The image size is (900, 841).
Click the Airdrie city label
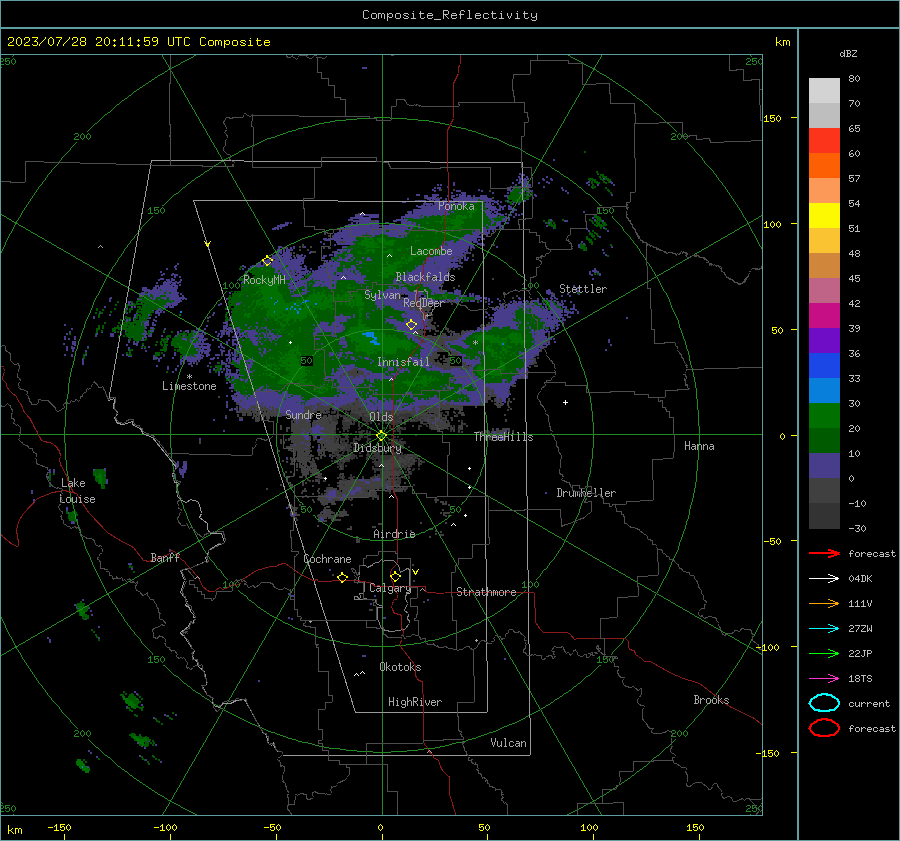(x=394, y=534)
